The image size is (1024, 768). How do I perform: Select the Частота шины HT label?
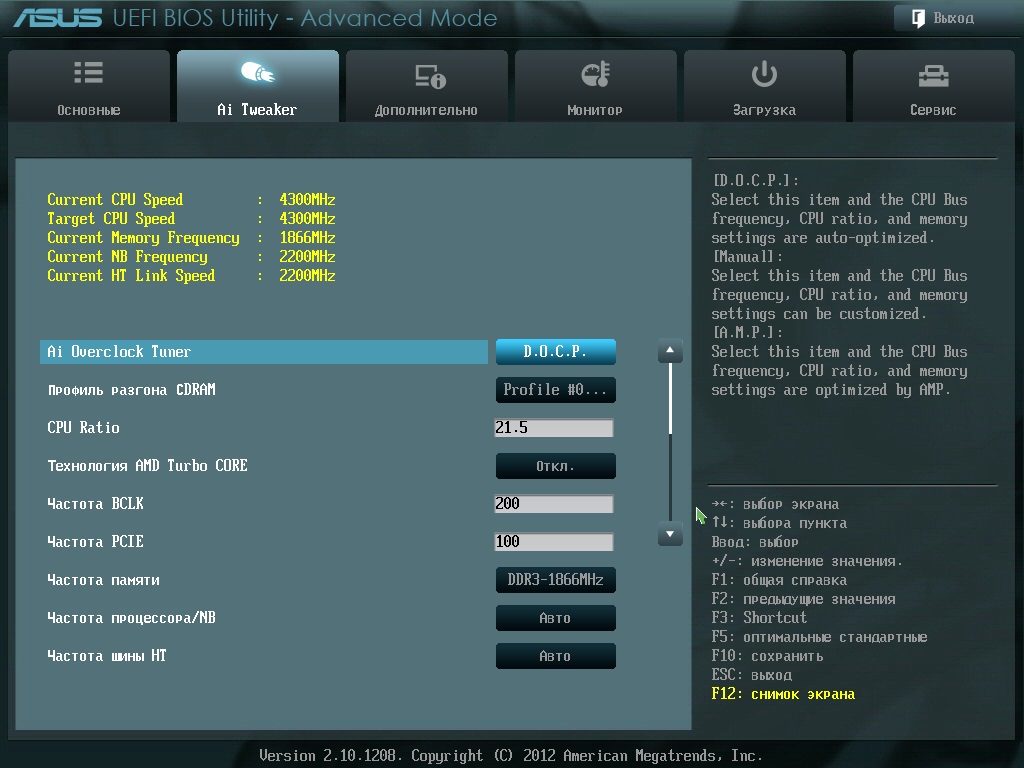pyautogui.click(x=106, y=656)
